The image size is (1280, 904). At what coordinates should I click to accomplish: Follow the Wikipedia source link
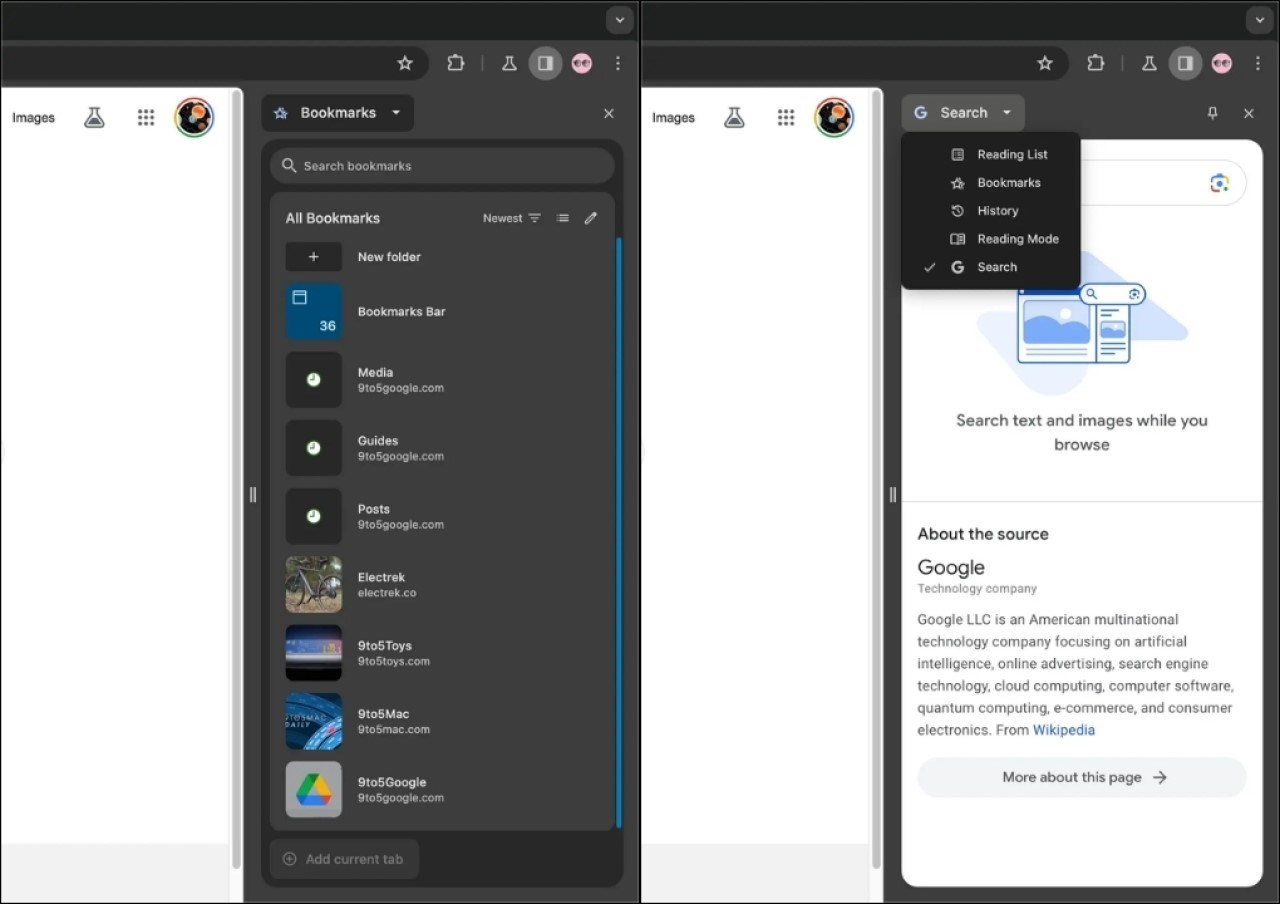point(1064,730)
